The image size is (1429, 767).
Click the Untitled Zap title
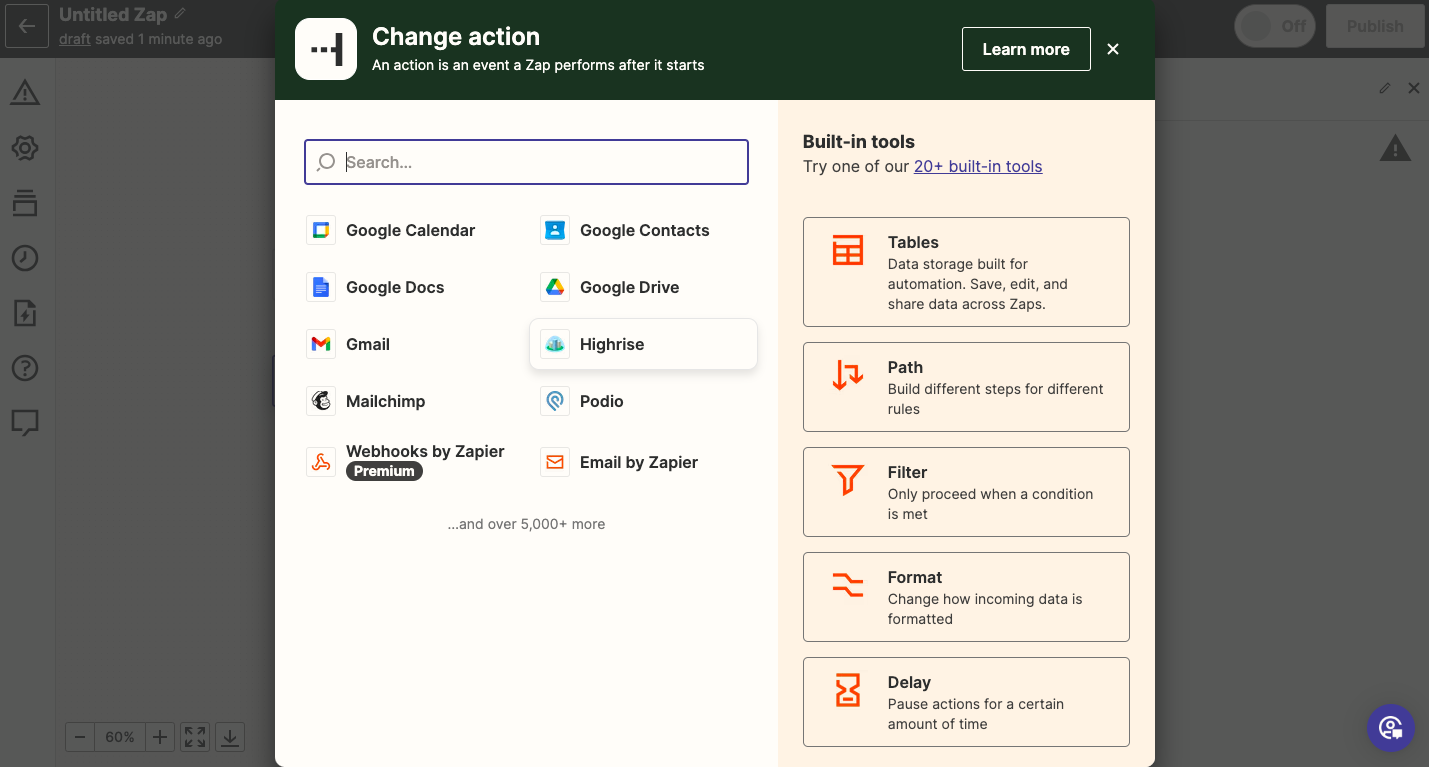tap(113, 14)
